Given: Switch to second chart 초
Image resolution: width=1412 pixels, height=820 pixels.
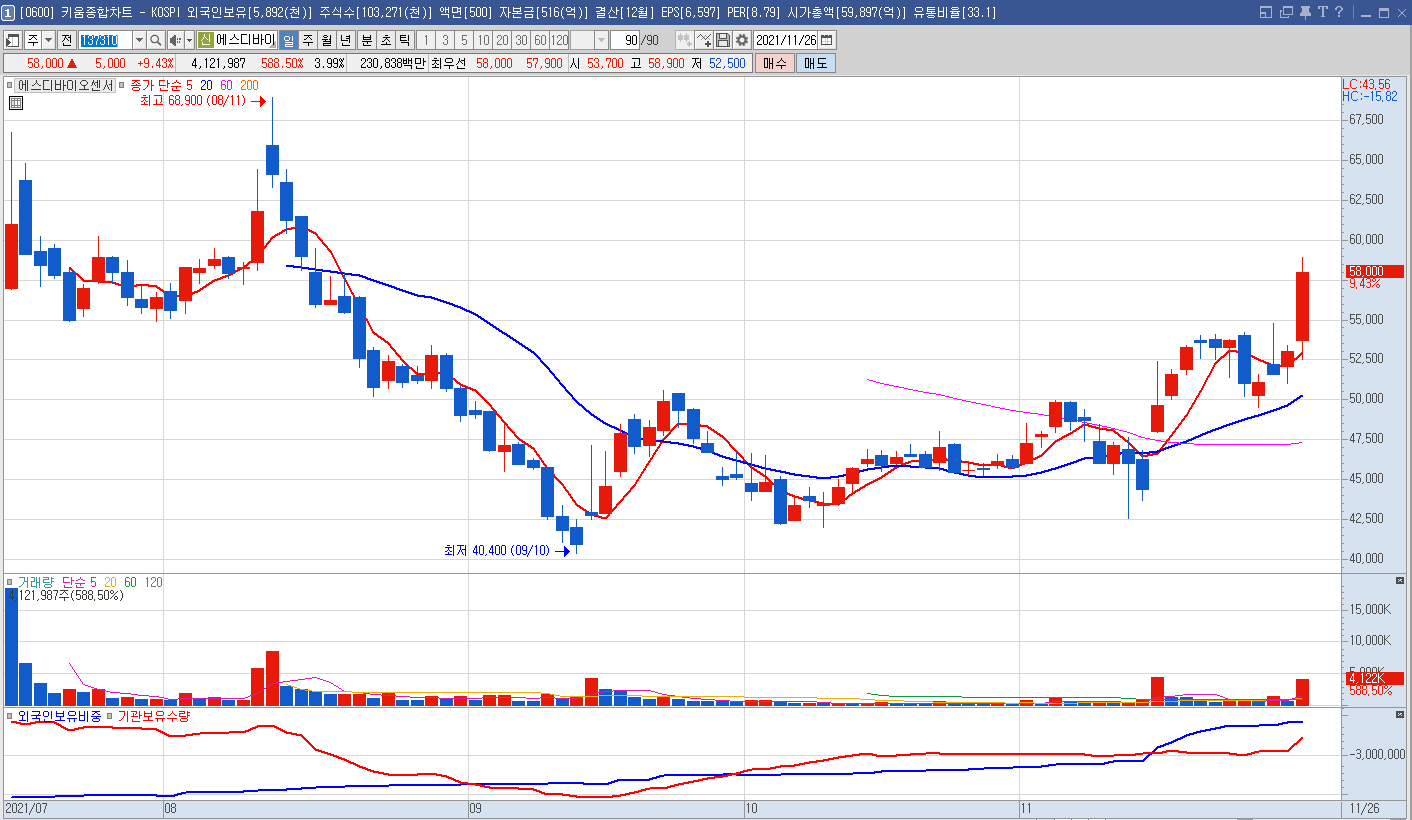Looking at the screenshot, I should [x=385, y=40].
